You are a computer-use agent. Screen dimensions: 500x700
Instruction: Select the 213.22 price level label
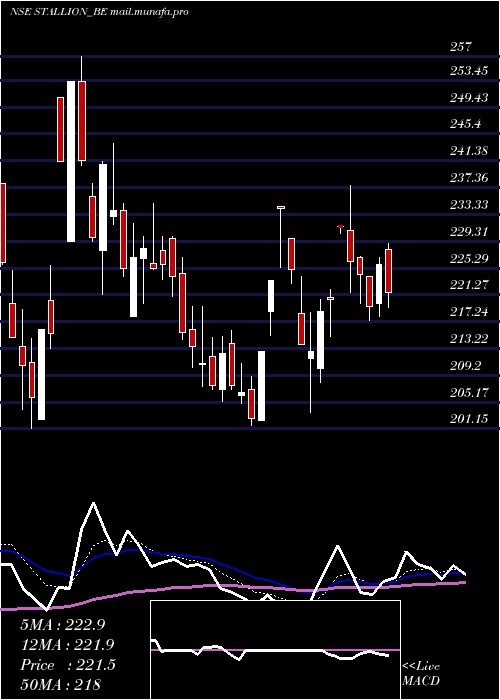coord(469,338)
